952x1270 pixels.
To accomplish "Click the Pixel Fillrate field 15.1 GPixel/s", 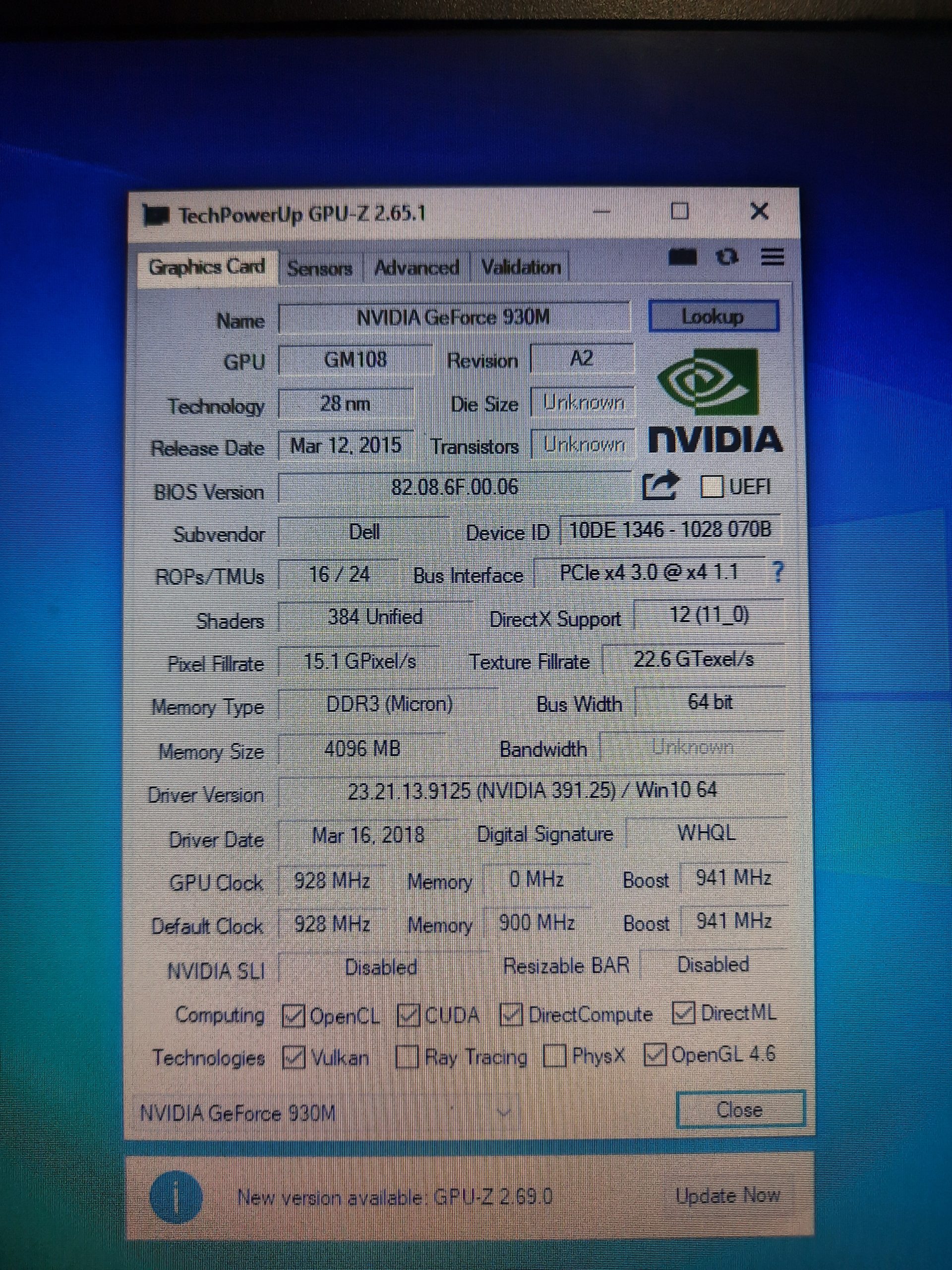I will click(359, 661).
